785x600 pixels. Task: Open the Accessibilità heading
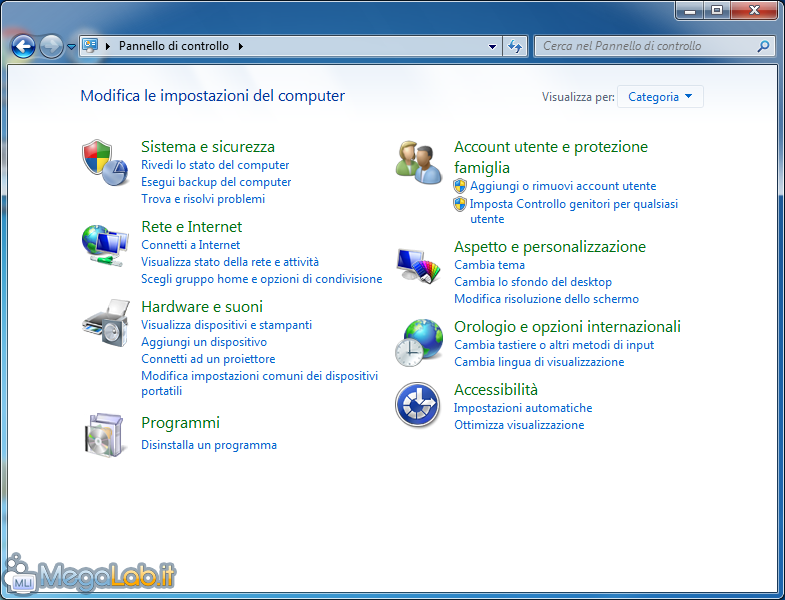click(x=496, y=390)
